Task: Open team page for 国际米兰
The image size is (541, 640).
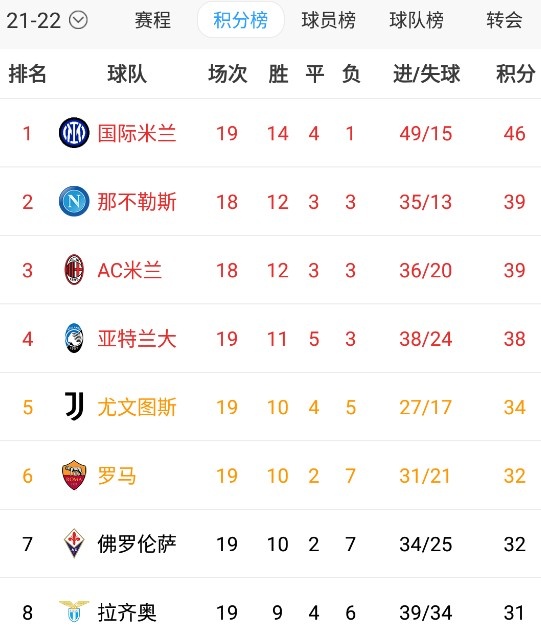Action: pos(137,133)
